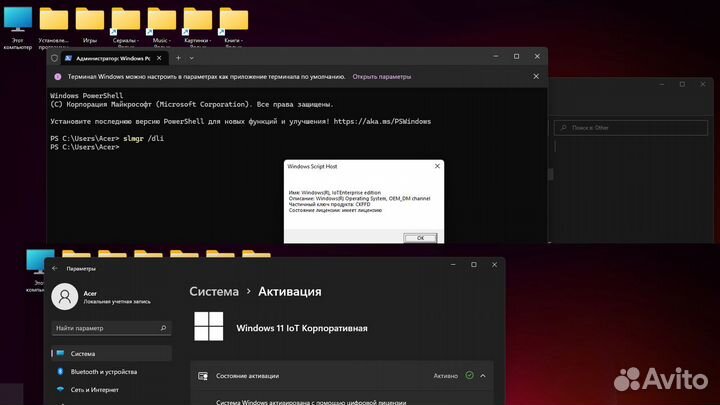This screenshot has height=405, width=720.
Task: Click the purple info icon in terminal banner
Action: coord(58,77)
